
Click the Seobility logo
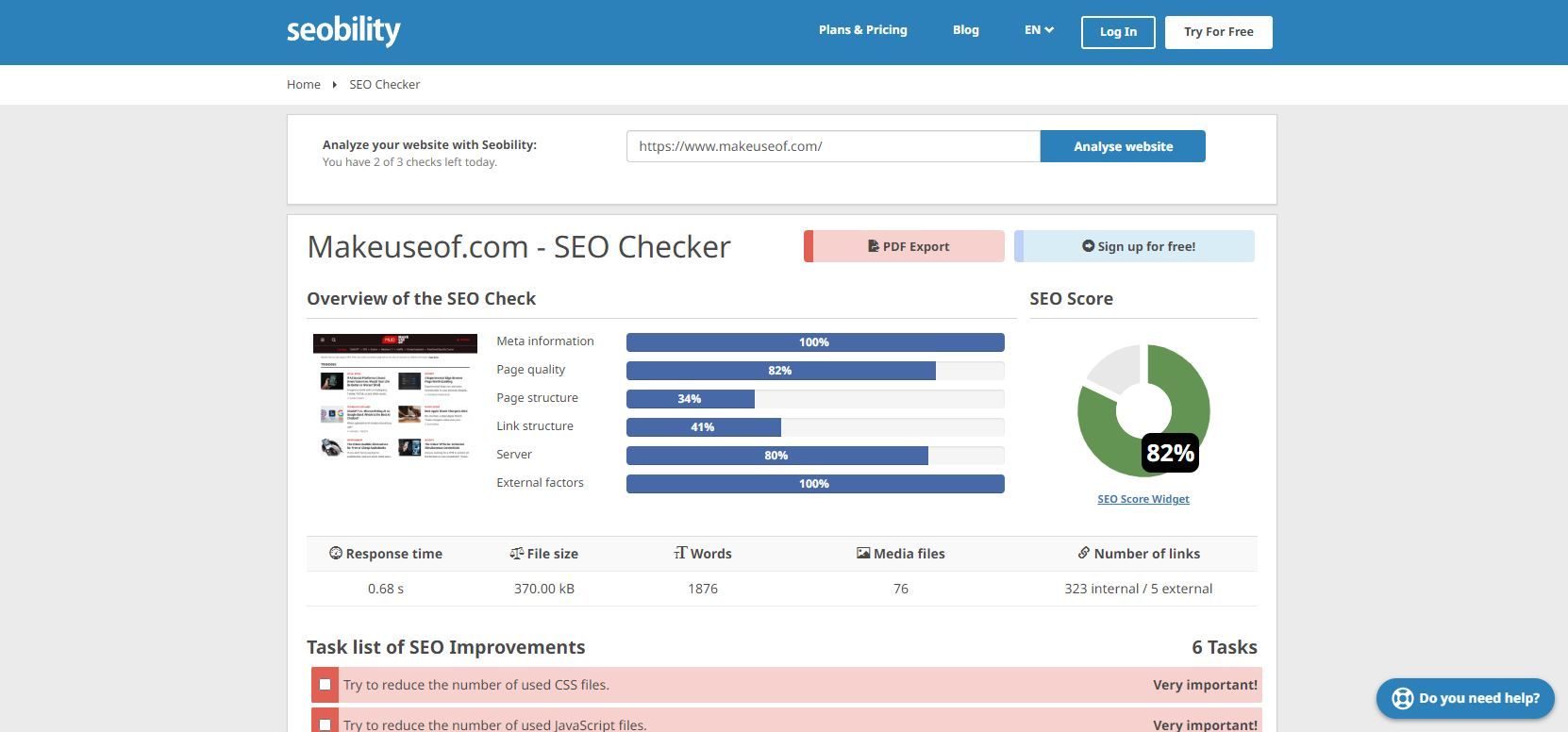point(343,30)
